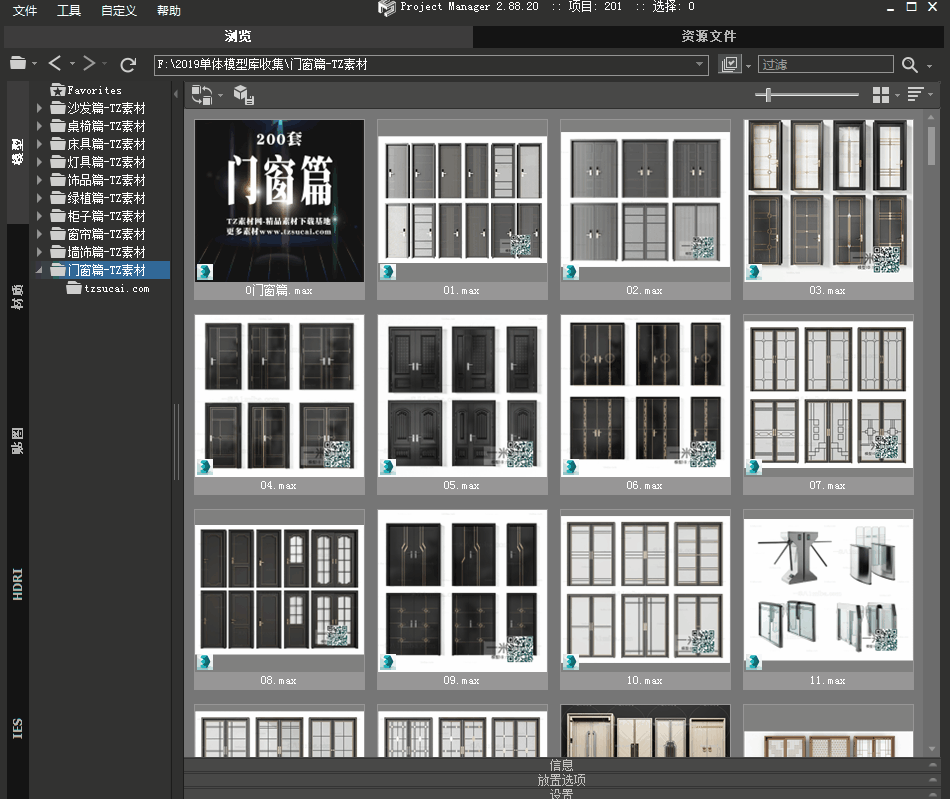Open the 自定义 menu
The image size is (950, 799).
coord(119,11)
